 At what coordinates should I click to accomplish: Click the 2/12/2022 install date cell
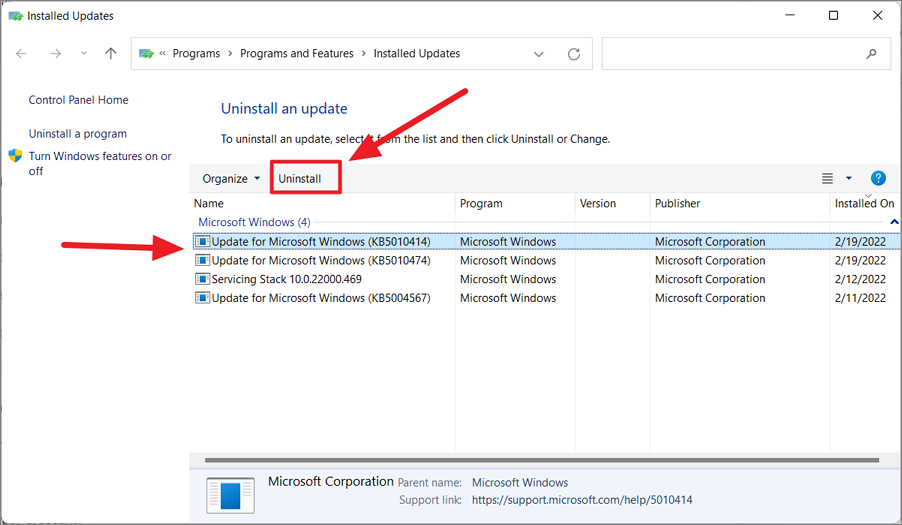point(860,279)
